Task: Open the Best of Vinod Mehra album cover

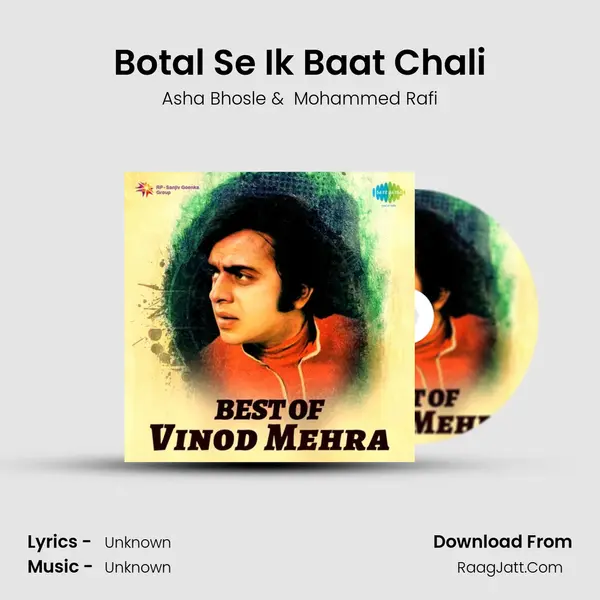Action: 269,317
